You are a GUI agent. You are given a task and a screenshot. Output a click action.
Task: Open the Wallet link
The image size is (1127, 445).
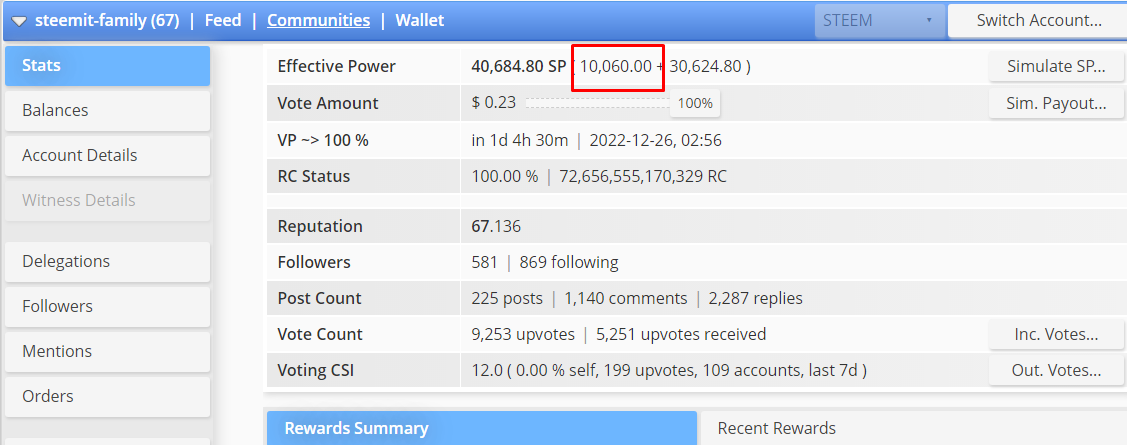pos(420,20)
